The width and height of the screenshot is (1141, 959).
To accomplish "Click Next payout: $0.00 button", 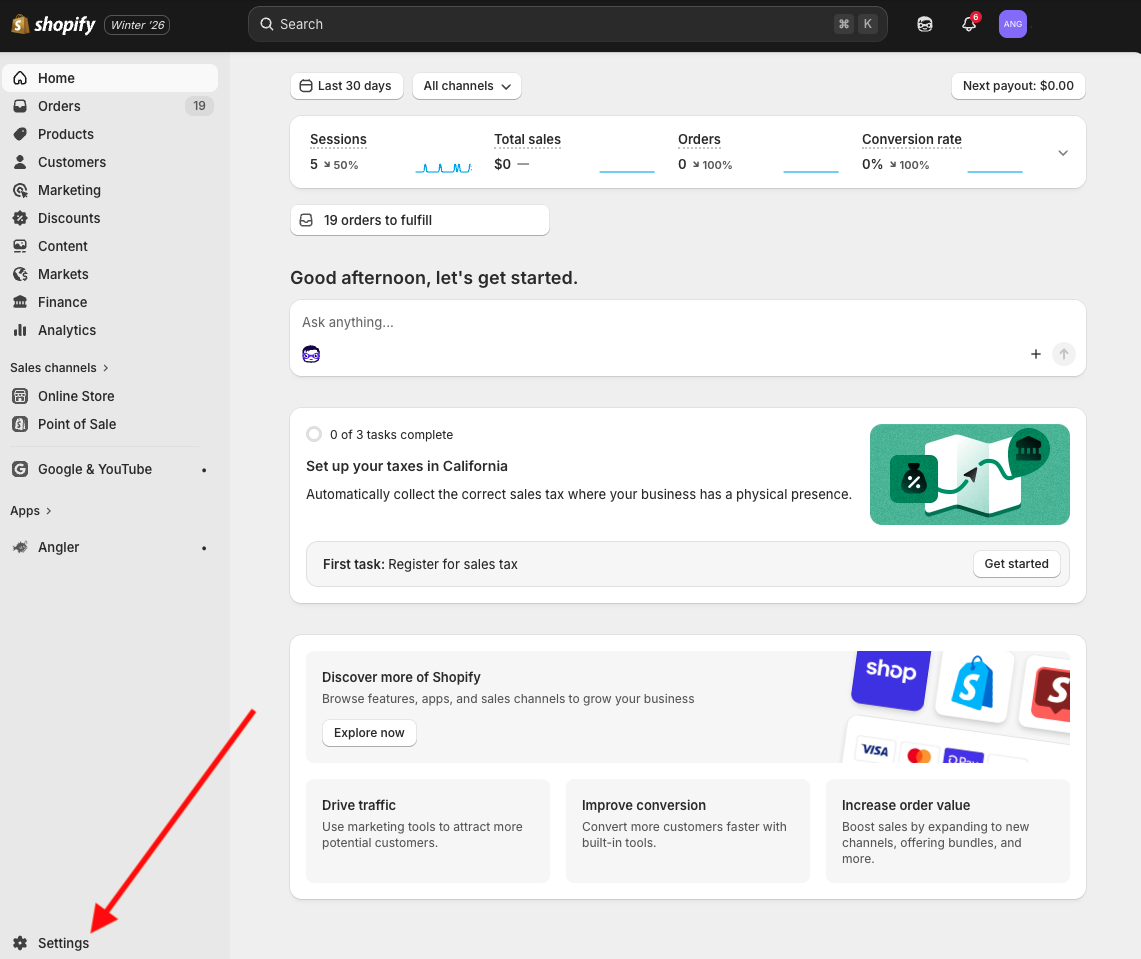I will 1017,86.
